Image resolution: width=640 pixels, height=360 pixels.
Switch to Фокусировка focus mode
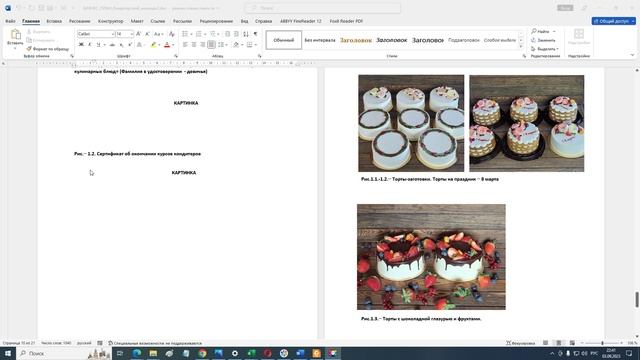(521, 343)
